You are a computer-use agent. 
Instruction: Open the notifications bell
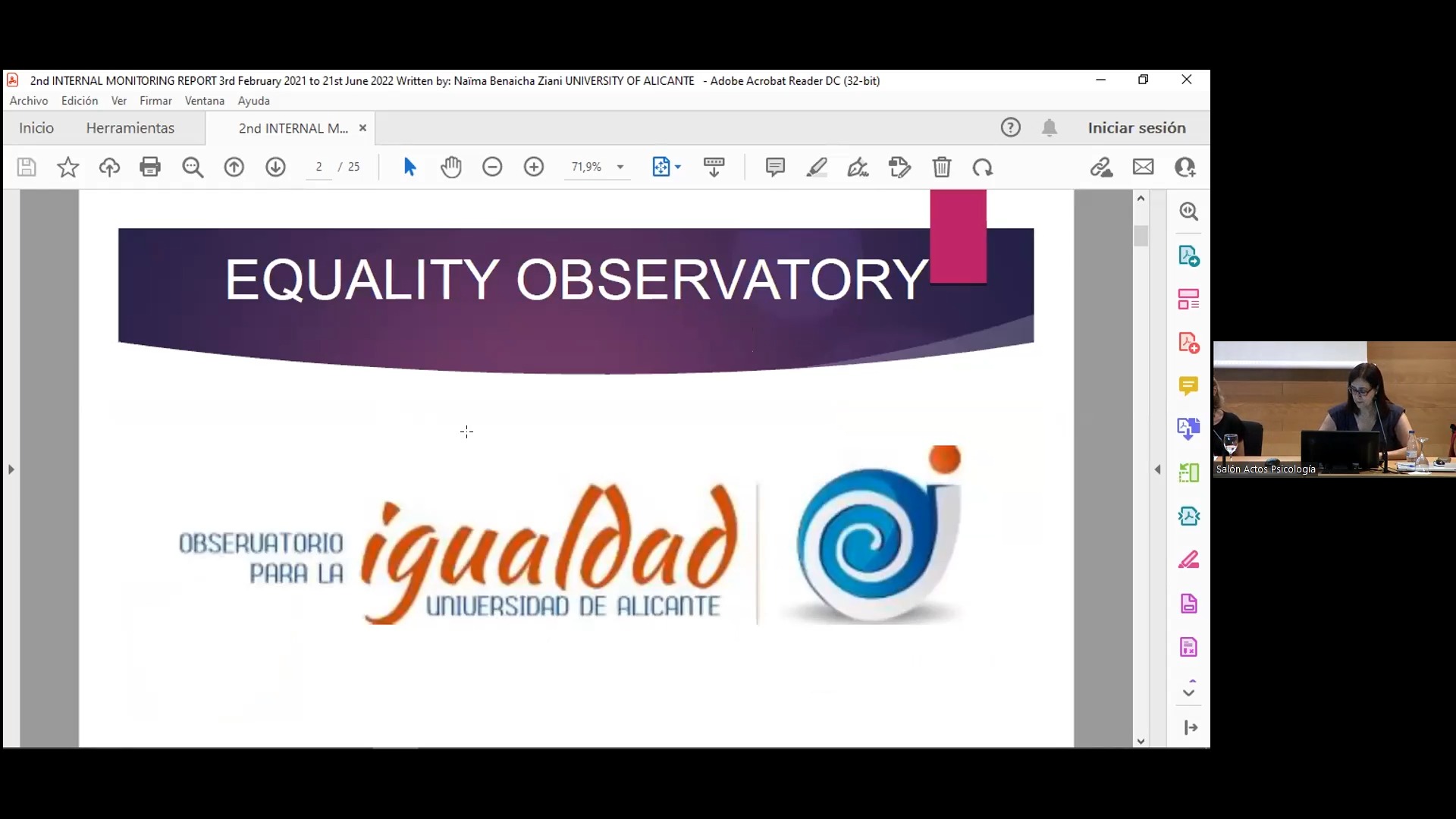pyautogui.click(x=1050, y=127)
